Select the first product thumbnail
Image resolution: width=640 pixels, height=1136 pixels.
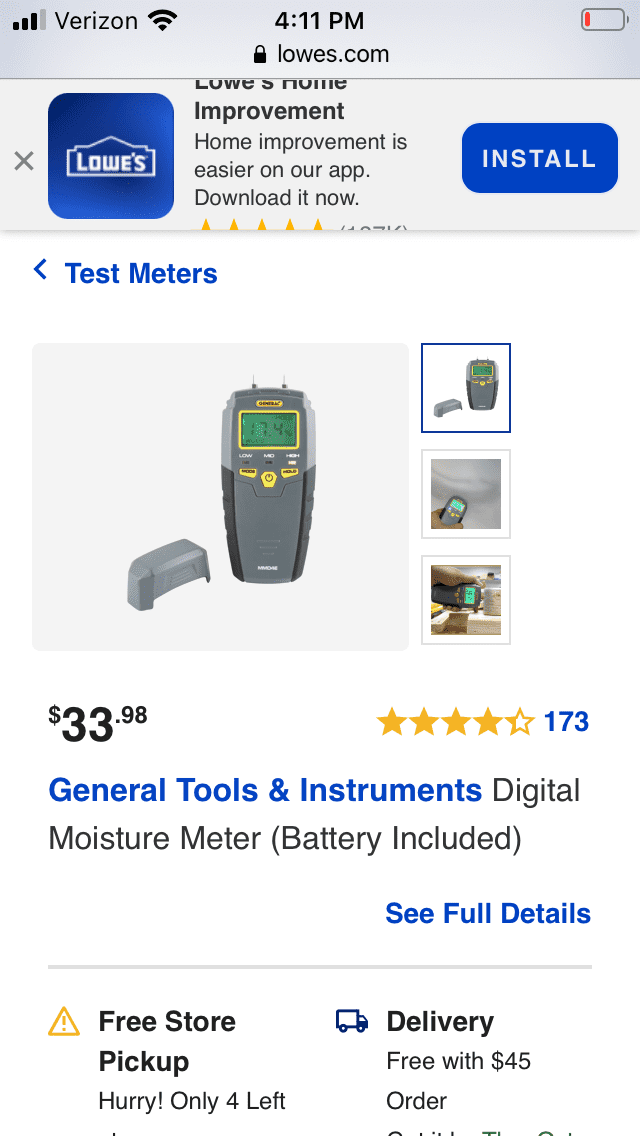click(466, 388)
